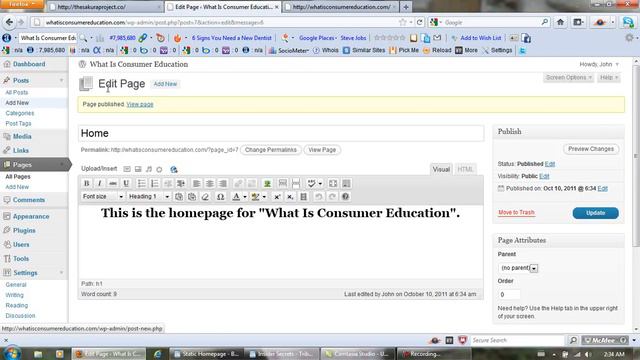Image resolution: width=640 pixels, height=360 pixels.
Task: Click Change Permalinks button
Action: (x=271, y=150)
